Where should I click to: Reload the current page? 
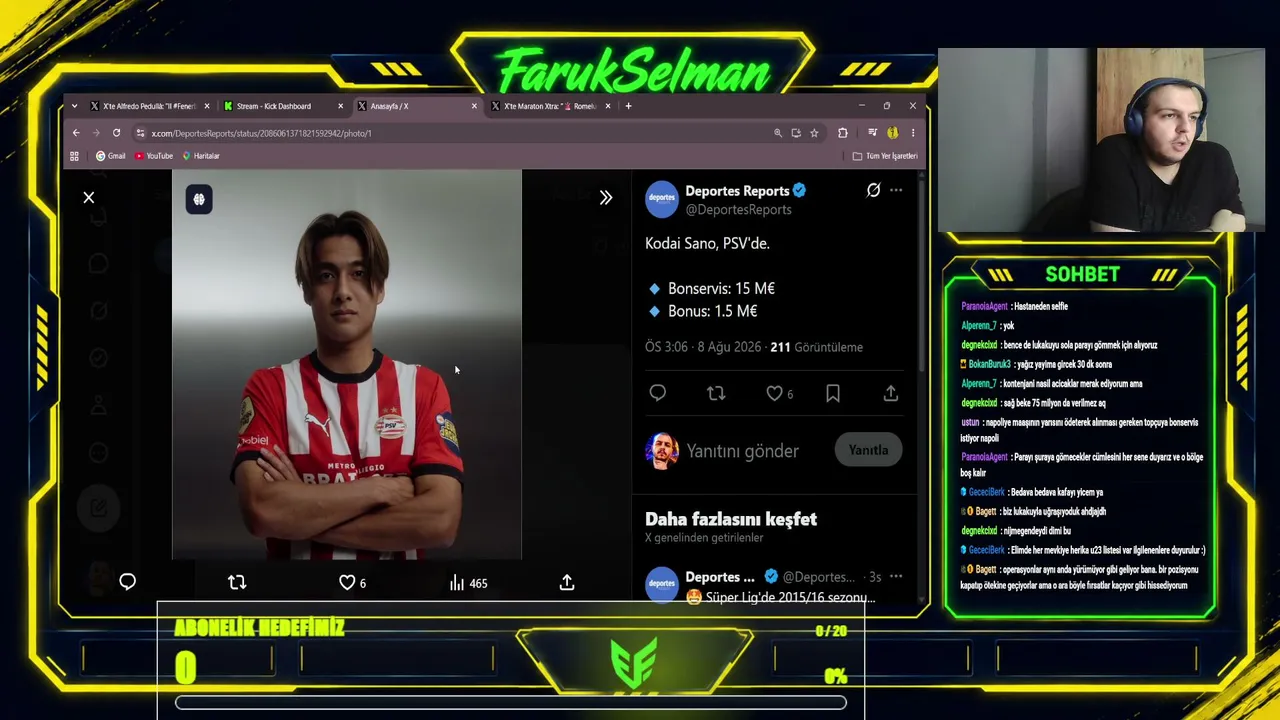pos(116,133)
